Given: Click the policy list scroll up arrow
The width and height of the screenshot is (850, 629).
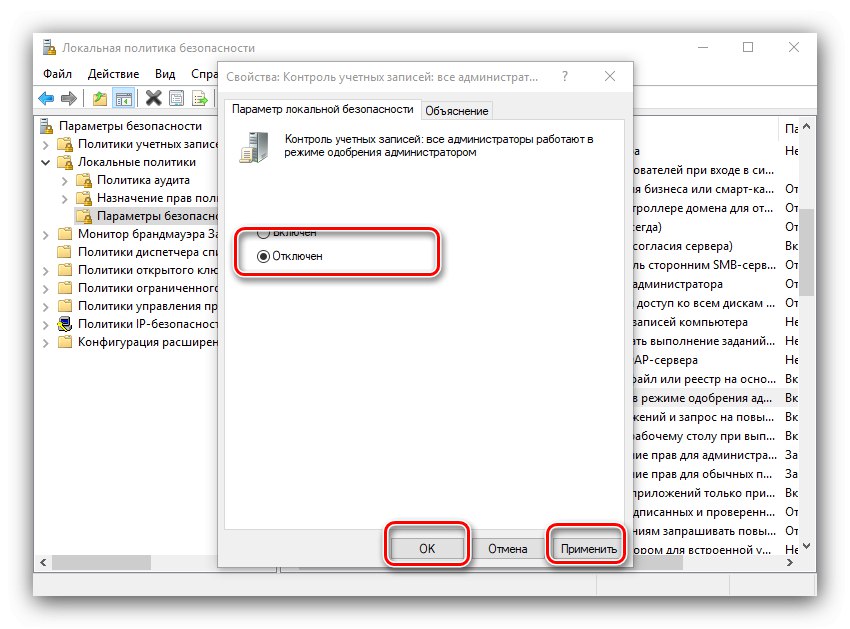Looking at the screenshot, I should (x=807, y=126).
